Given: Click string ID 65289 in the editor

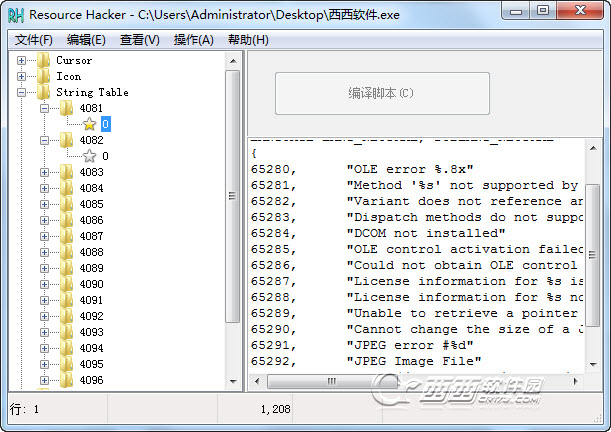Looking at the screenshot, I should (x=270, y=313).
